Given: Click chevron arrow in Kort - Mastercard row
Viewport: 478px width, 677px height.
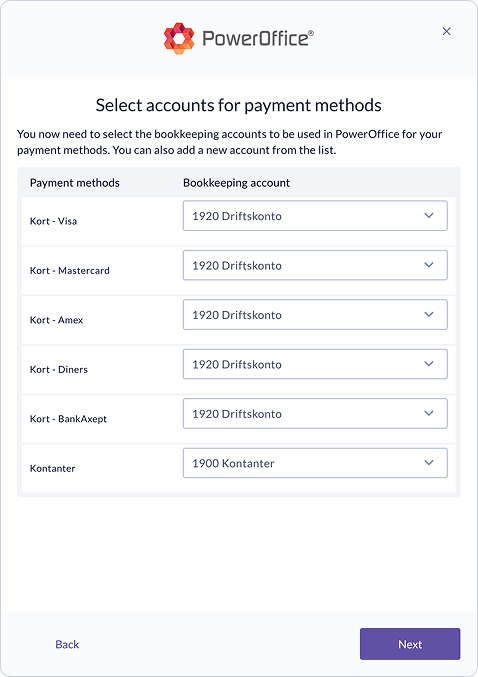Looking at the screenshot, I should click(429, 265).
